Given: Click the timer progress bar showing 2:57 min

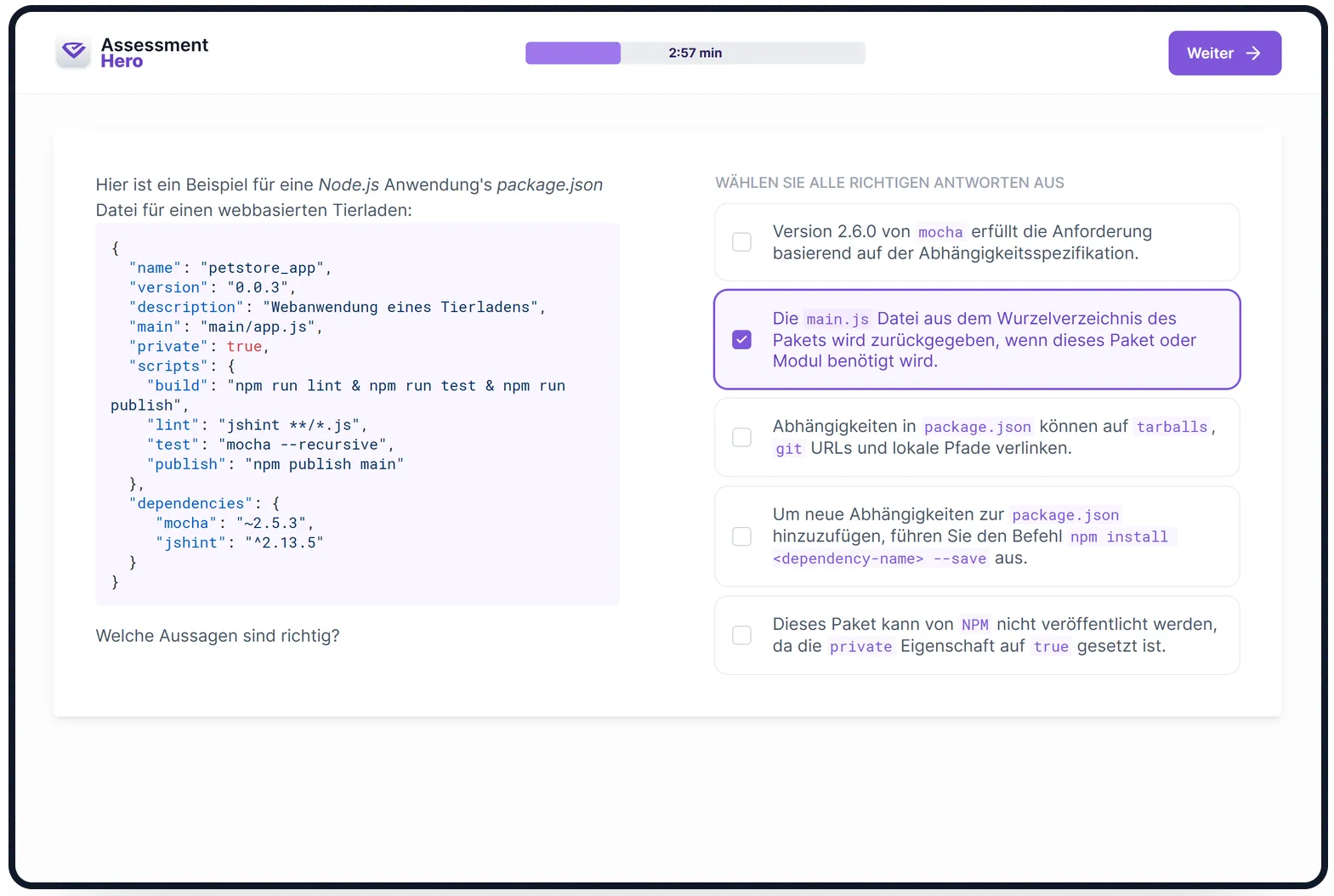Looking at the screenshot, I should (695, 53).
